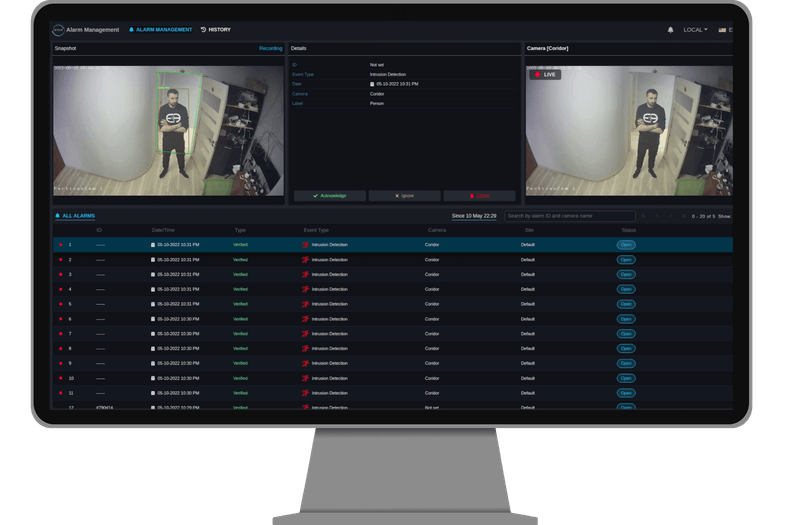Click the LIVE indicator on camera feed
The width and height of the screenshot is (812, 525).
[545, 75]
